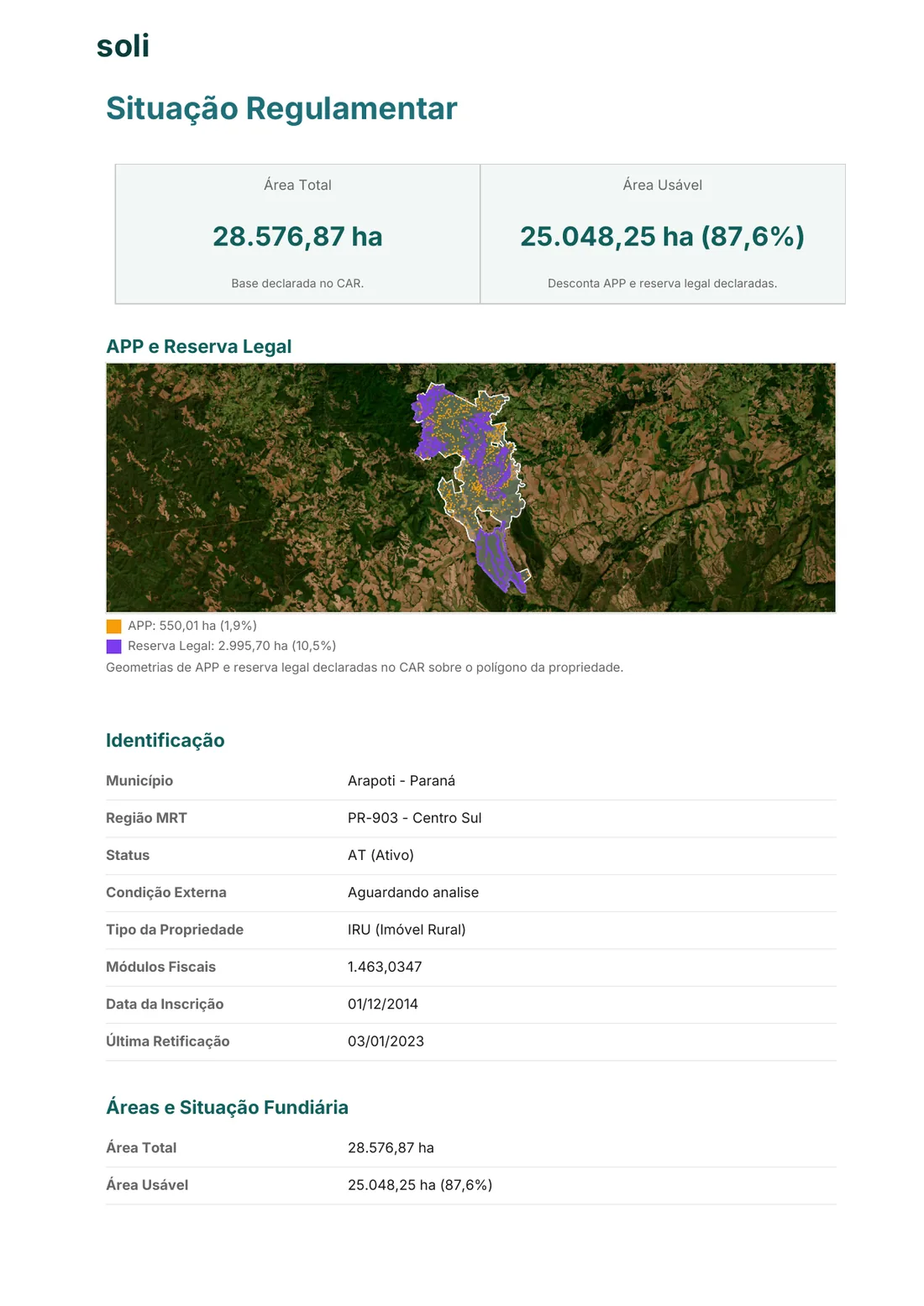Click the APP e Reserva Legal heading
The width and height of the screenshot is (924, 1306).
point(199,347)
